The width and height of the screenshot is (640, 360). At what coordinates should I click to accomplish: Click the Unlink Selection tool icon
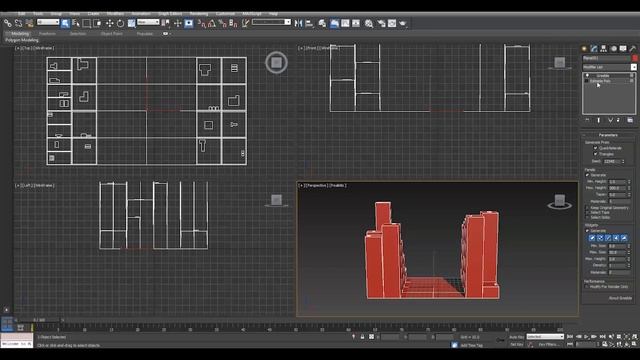click(x=18, y=23)
